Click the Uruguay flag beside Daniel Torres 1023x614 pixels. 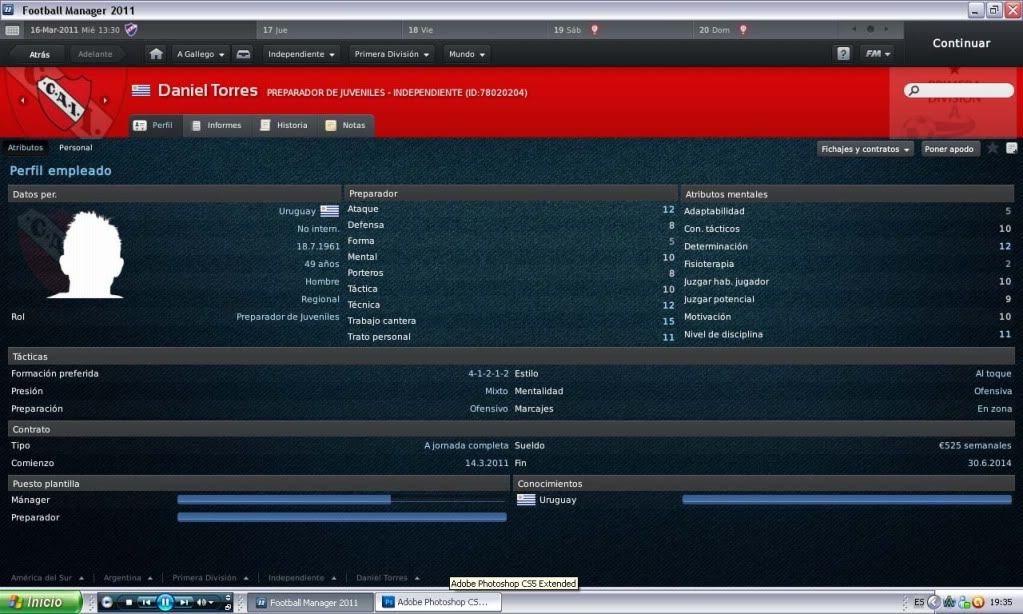[141, 90]
